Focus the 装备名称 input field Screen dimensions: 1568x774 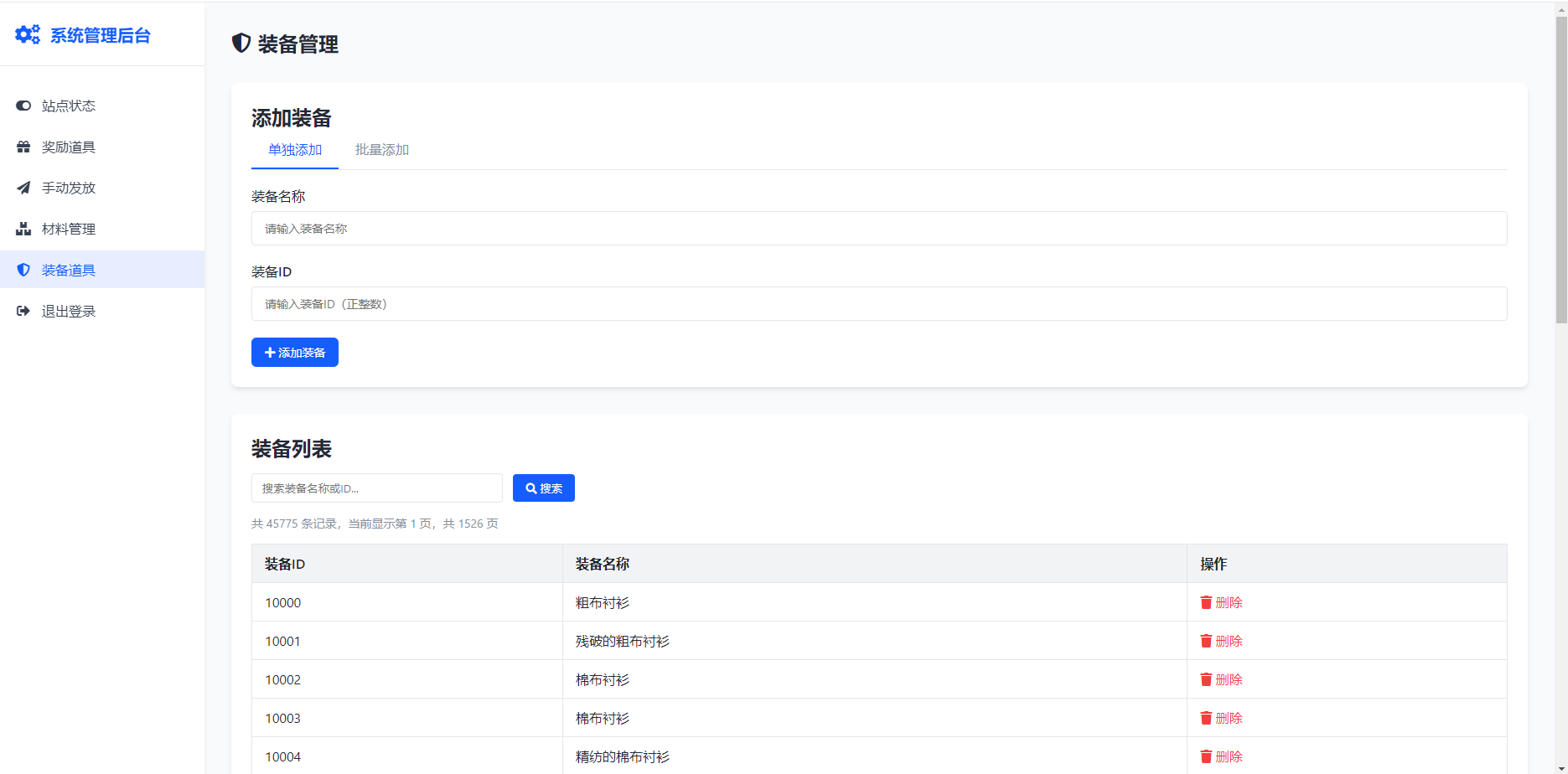(878, 229)
